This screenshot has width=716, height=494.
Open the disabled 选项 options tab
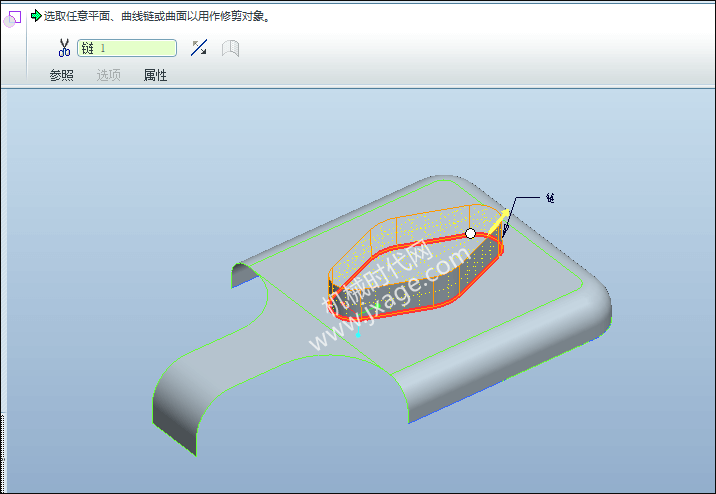(x=109, y=75)
